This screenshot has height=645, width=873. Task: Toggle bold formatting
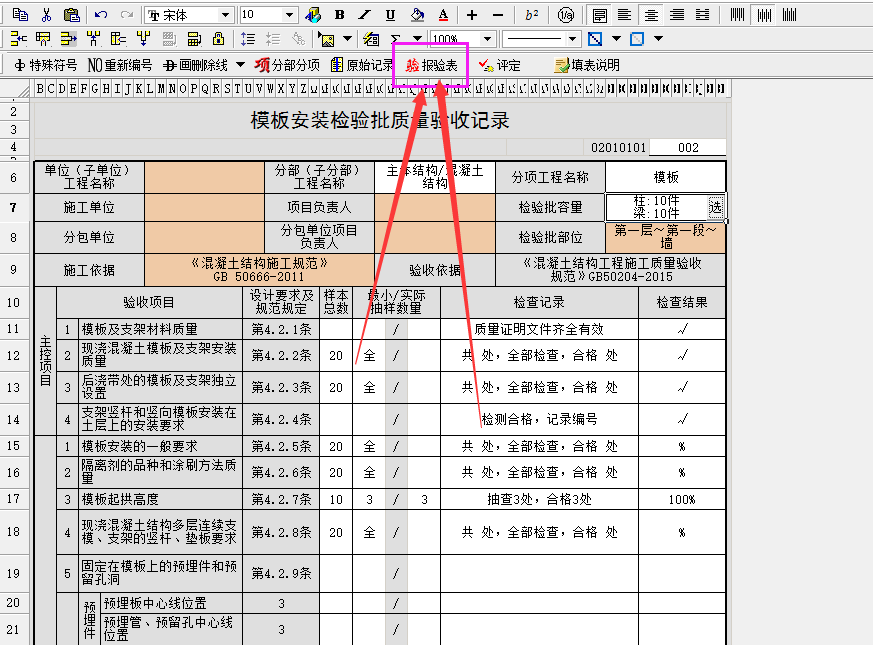coord(339,15)
